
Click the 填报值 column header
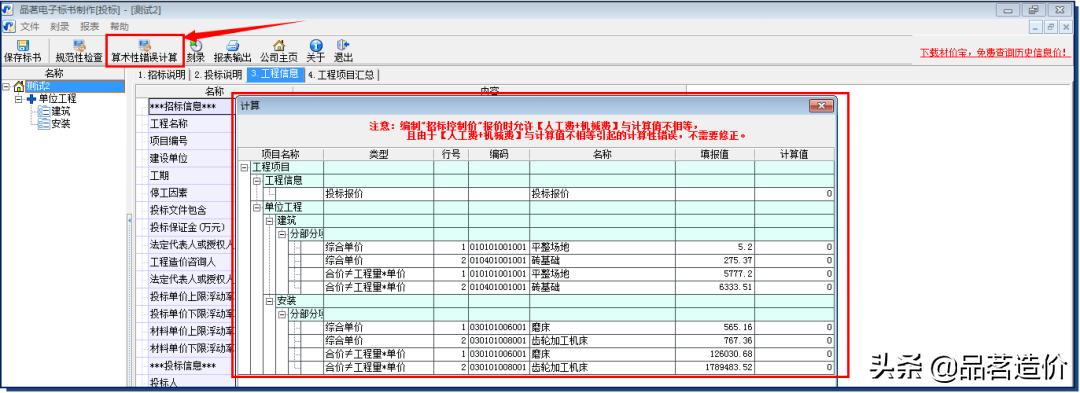tap(714, 154)
